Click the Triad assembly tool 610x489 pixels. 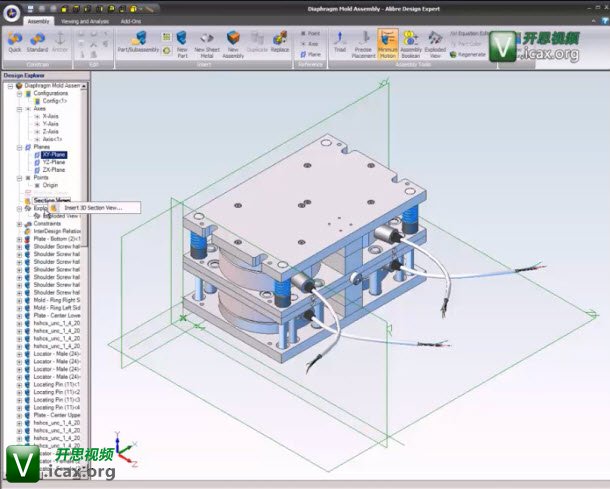[340, 40]
